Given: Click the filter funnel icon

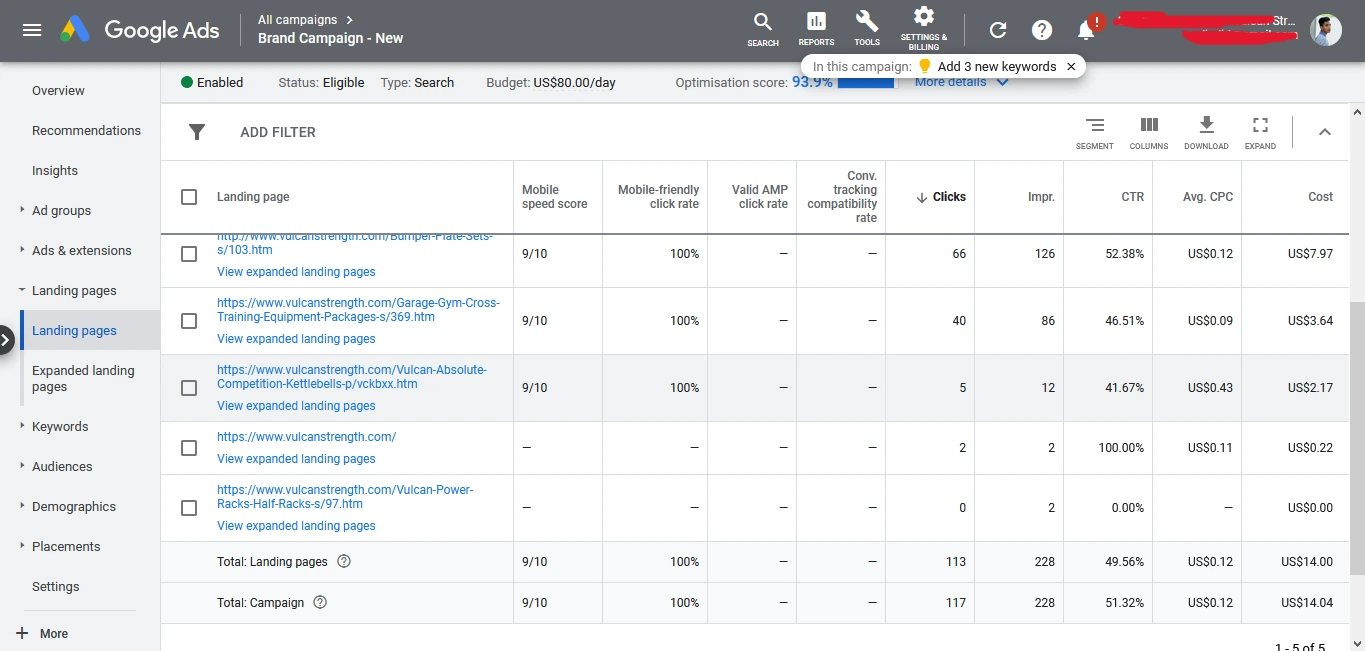Looking at the screenshot, I should (197, 132).
